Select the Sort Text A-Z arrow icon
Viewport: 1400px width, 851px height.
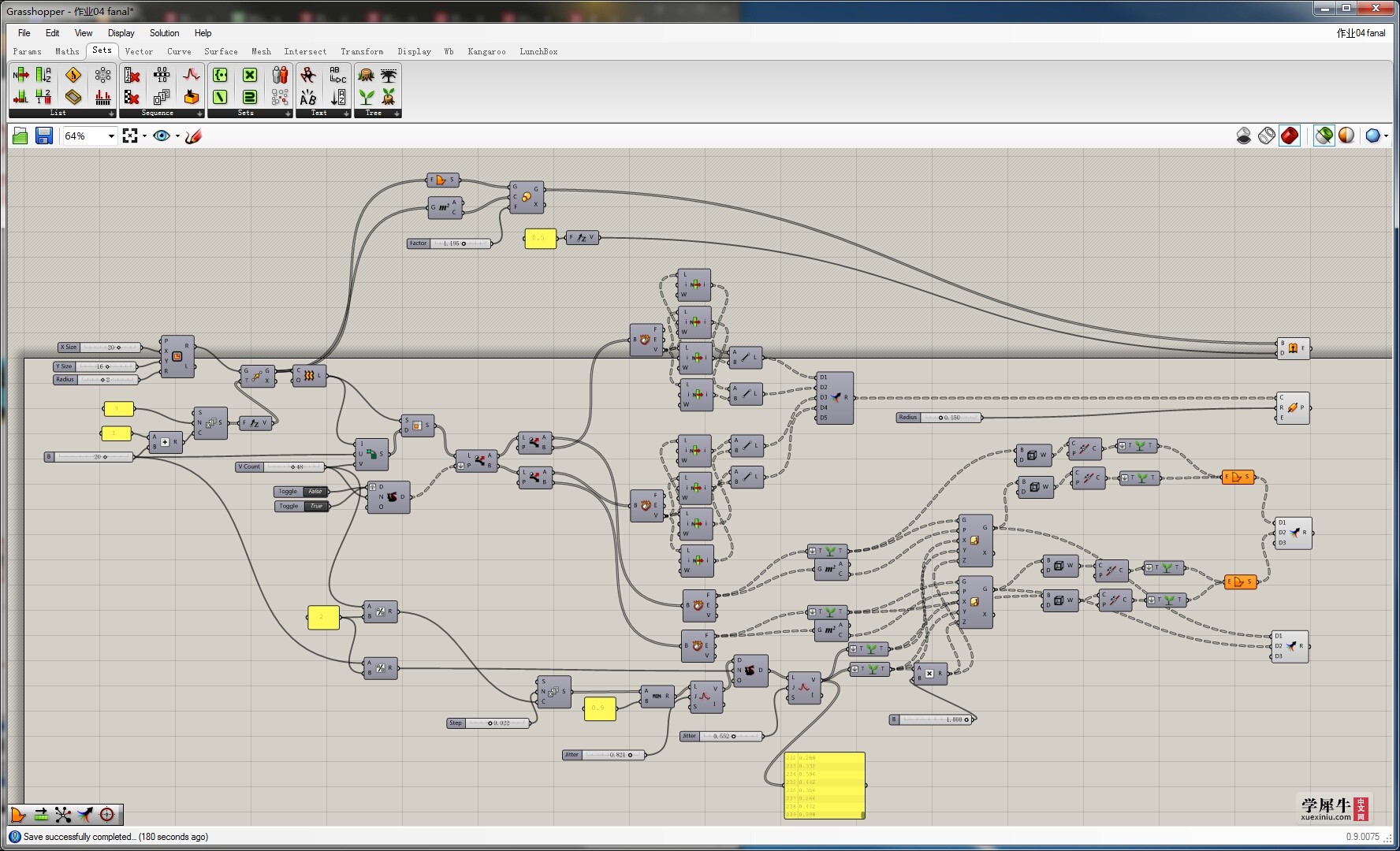338,97
